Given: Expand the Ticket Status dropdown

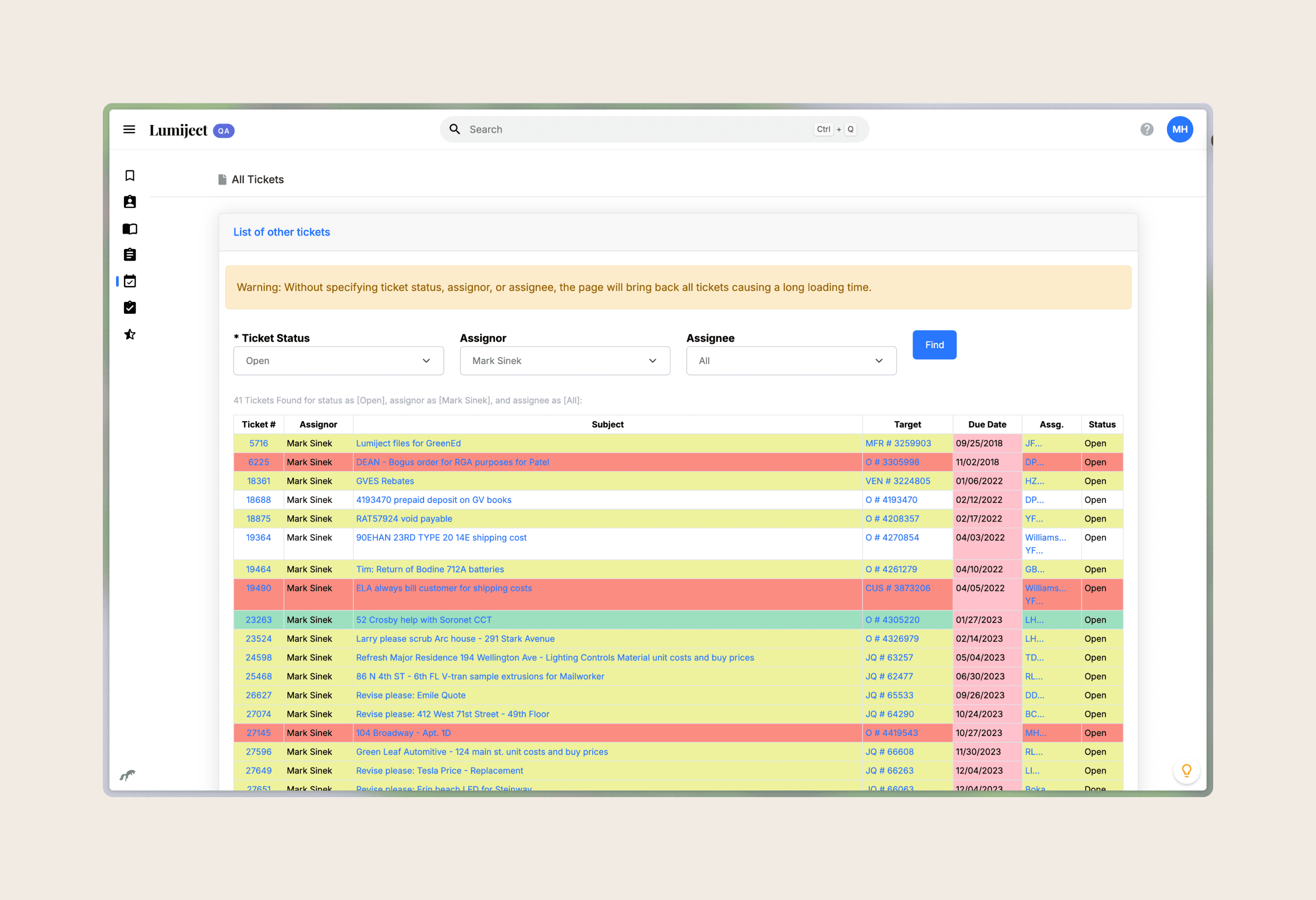Looking at the screenshot, I should click(338, 361).
